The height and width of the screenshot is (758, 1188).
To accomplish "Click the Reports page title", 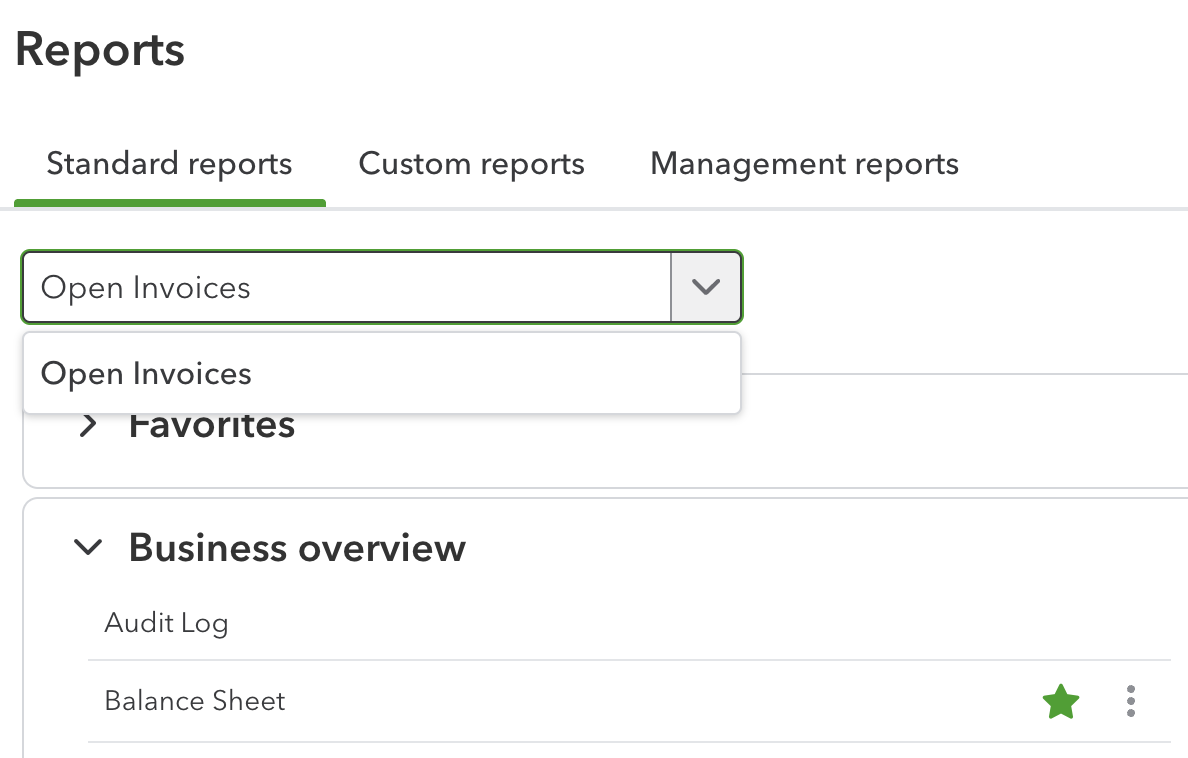I will pos(100,50).
